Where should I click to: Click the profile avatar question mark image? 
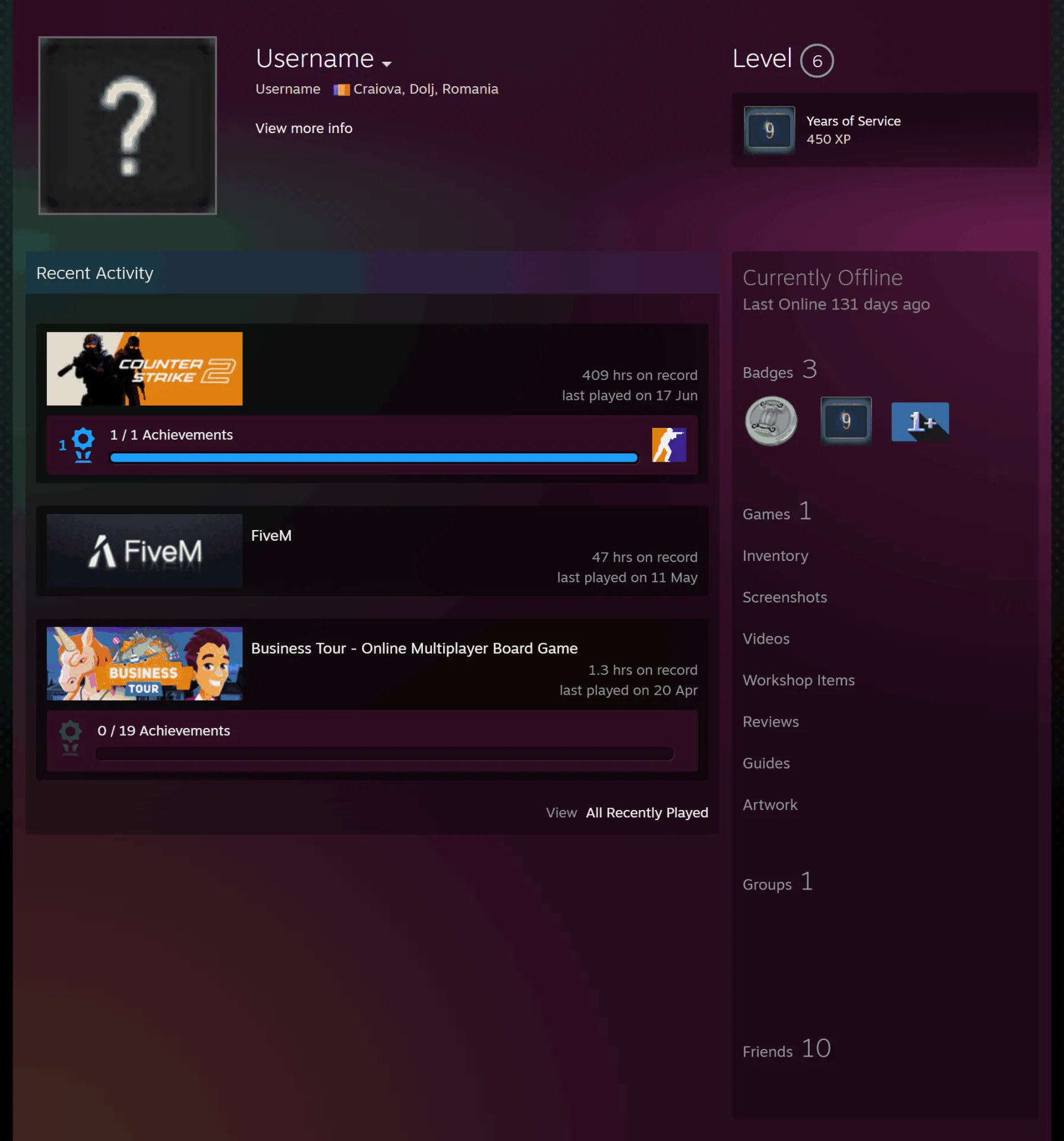(128, 125)
